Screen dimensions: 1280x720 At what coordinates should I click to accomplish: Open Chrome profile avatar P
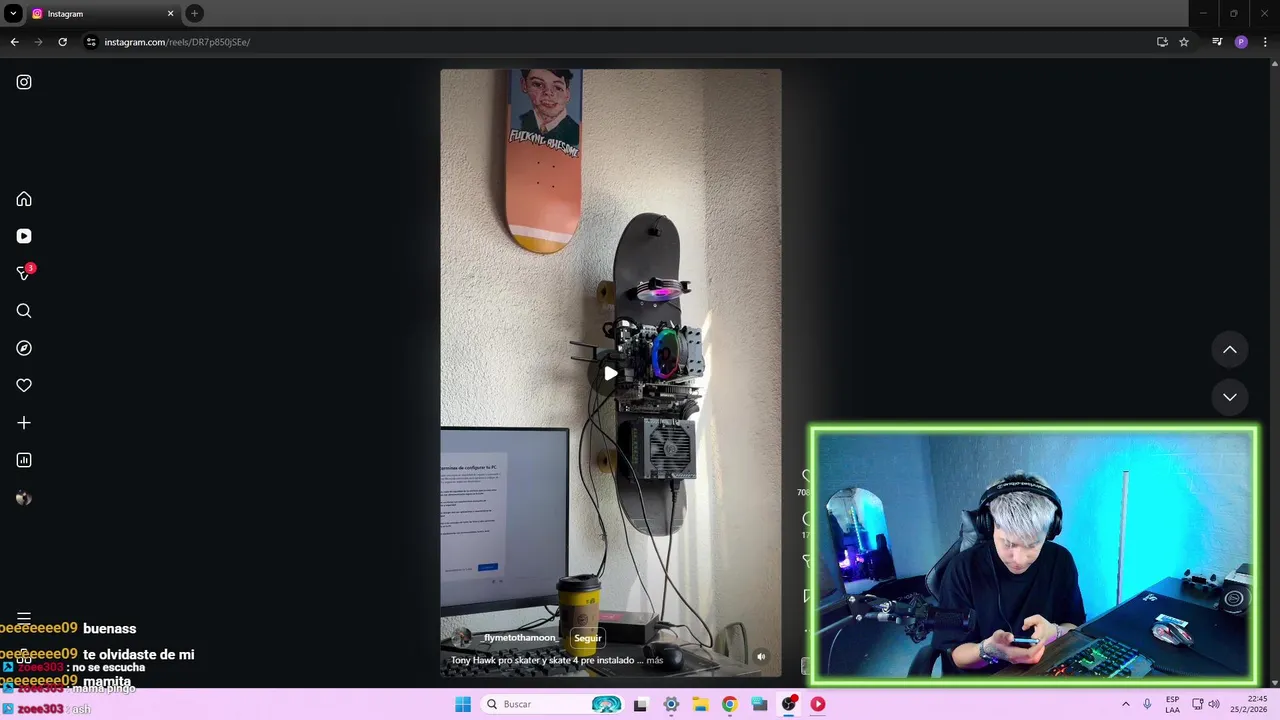point(1241,42)
